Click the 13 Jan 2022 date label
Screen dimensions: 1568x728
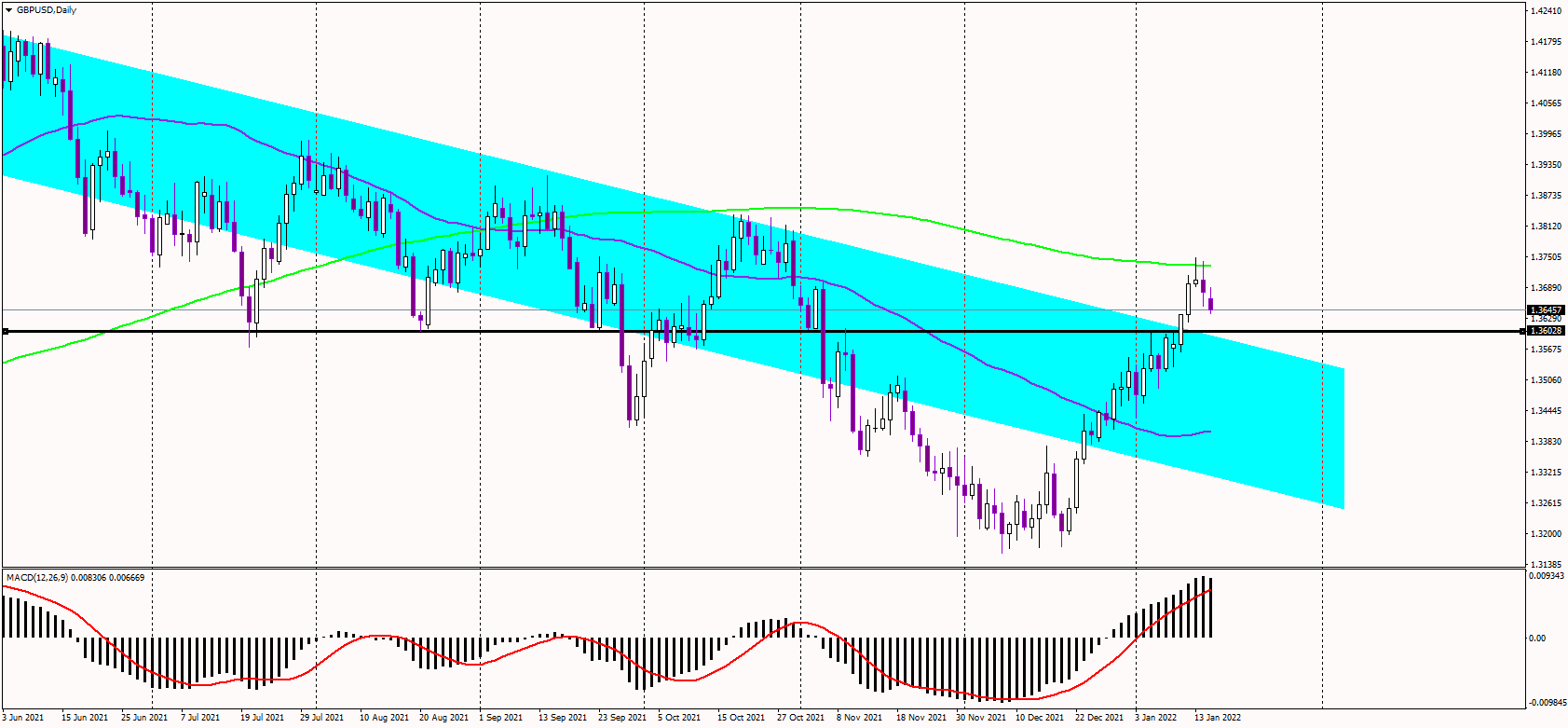[x=1218, y=718]
